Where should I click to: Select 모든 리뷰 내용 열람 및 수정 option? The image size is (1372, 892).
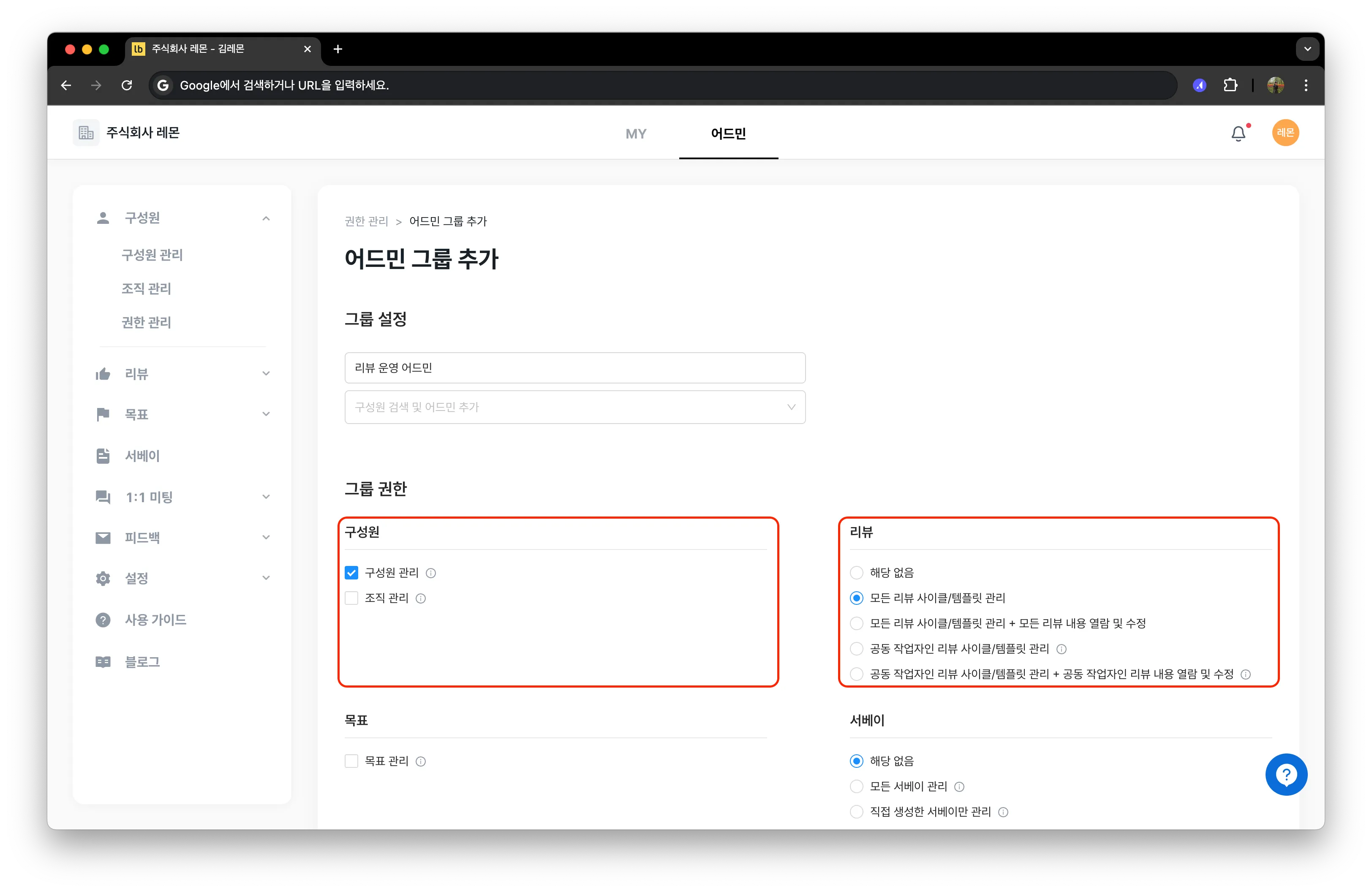click(x=857, y=623)
